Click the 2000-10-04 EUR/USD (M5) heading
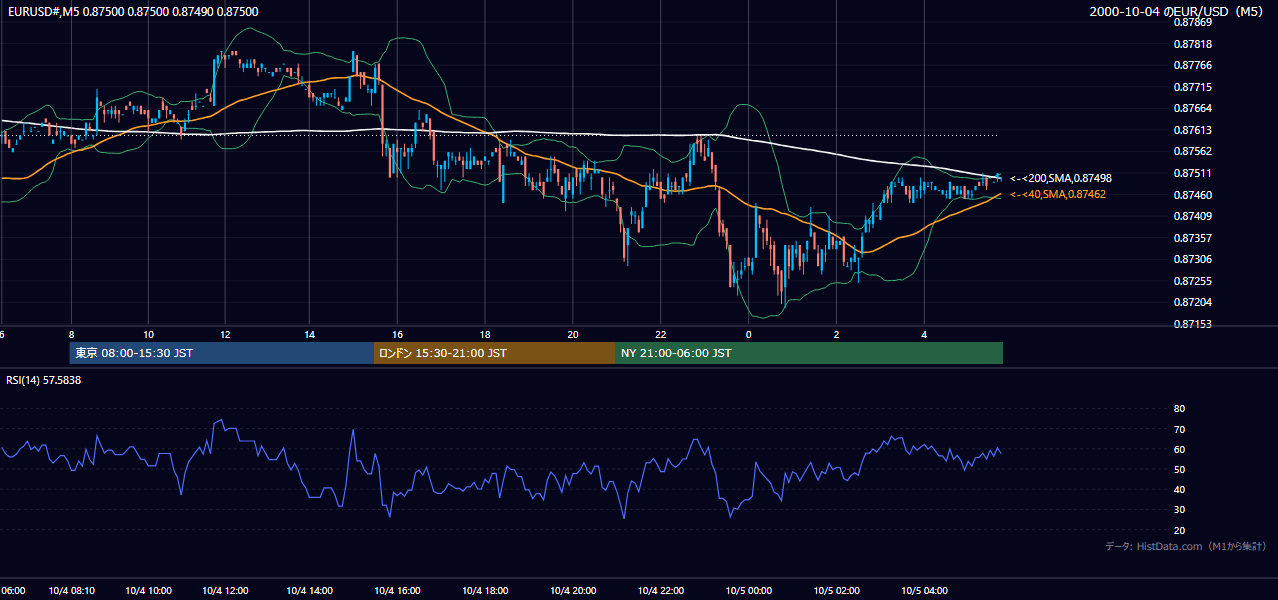This screenshot has width=1278, height=600. click(1178, 11)
